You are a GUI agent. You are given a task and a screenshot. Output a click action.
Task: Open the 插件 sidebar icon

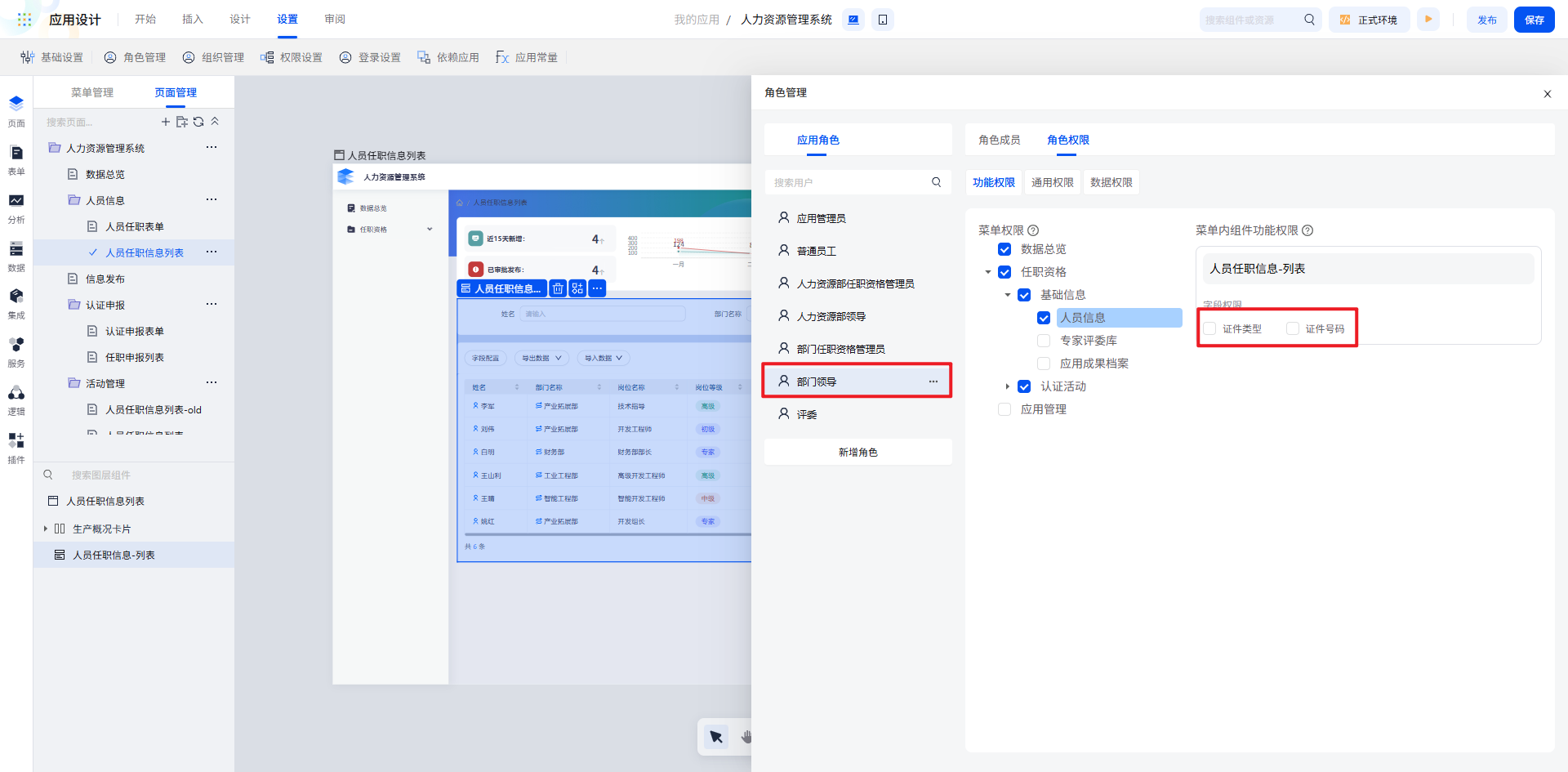click(16, 447)
